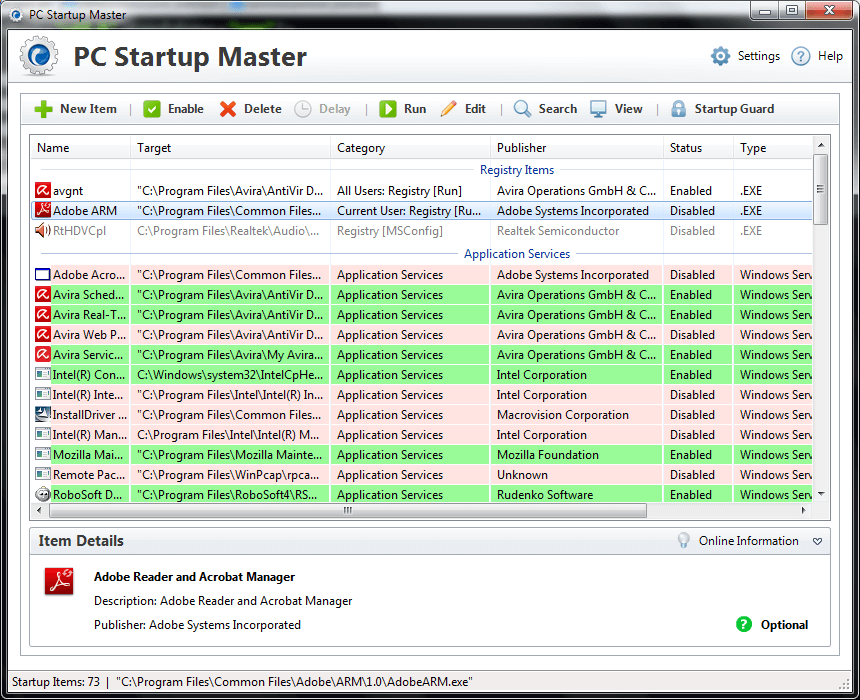Click the pencil Edit icon
Screen dimensions: 860x700
449,109
